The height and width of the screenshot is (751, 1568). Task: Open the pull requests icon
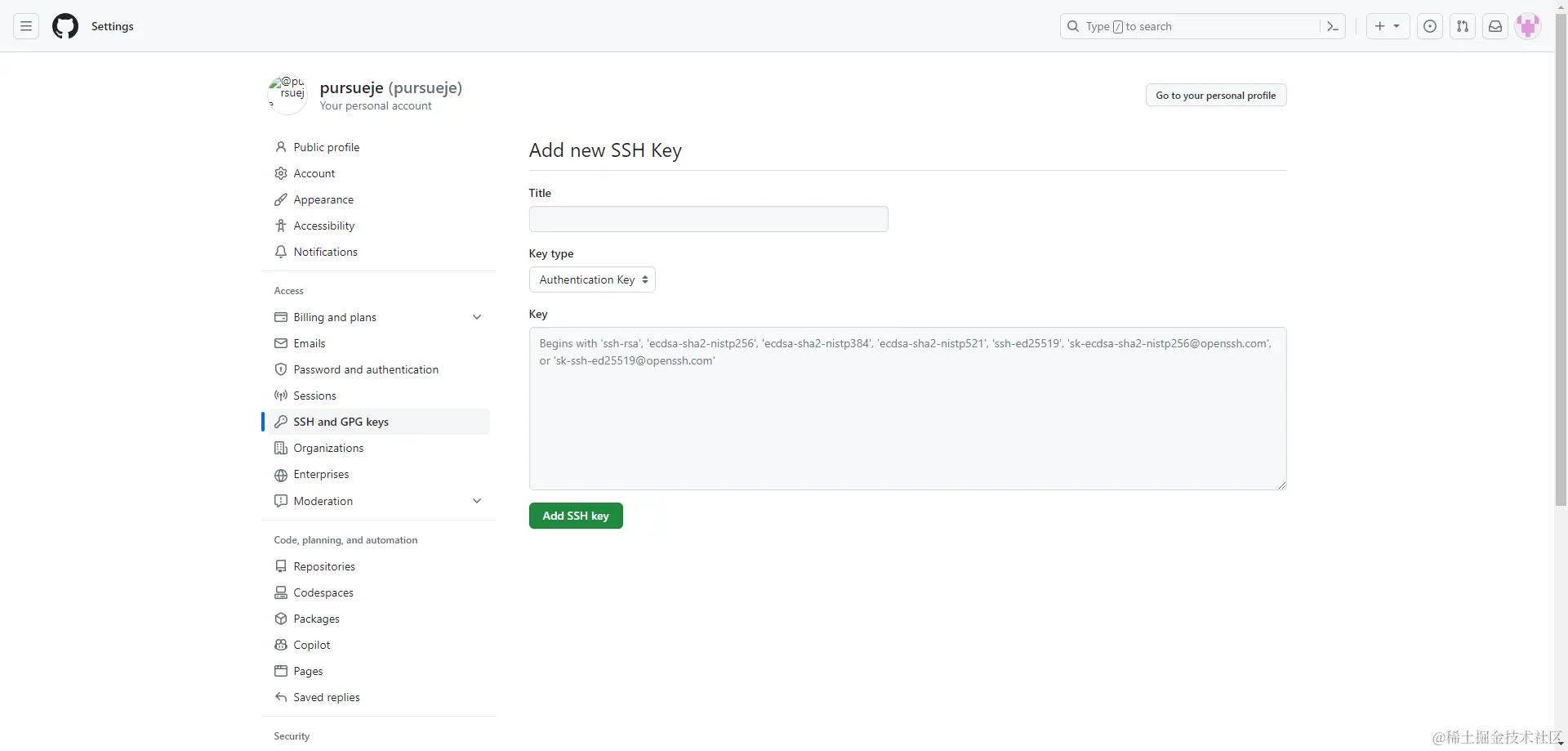1463,26
